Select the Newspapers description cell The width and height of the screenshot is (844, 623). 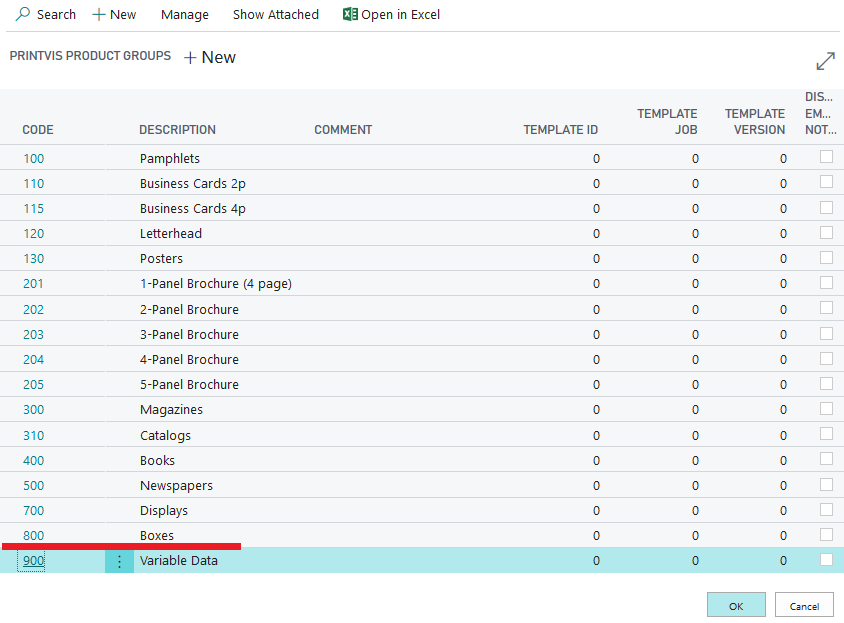[176, 486]
